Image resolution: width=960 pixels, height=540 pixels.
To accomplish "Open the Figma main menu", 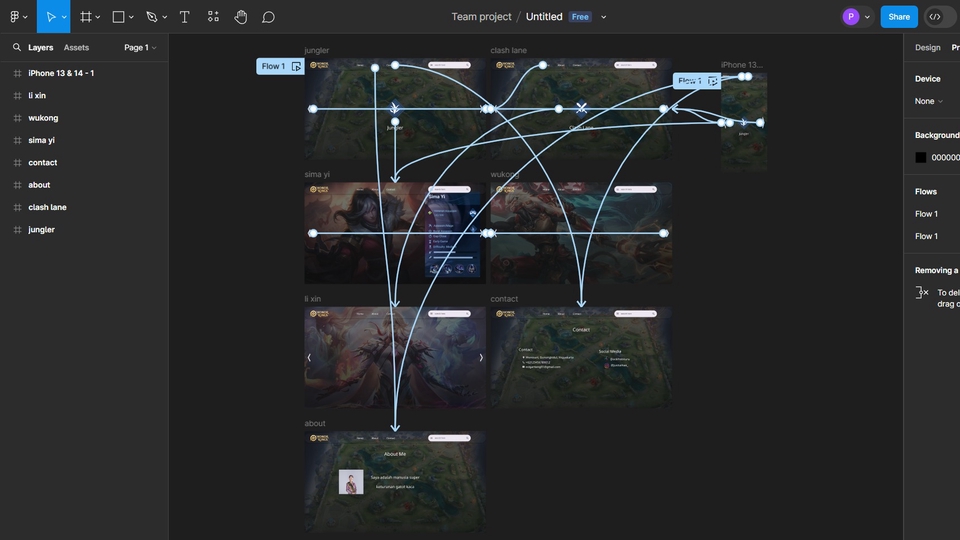I will 14,17.
